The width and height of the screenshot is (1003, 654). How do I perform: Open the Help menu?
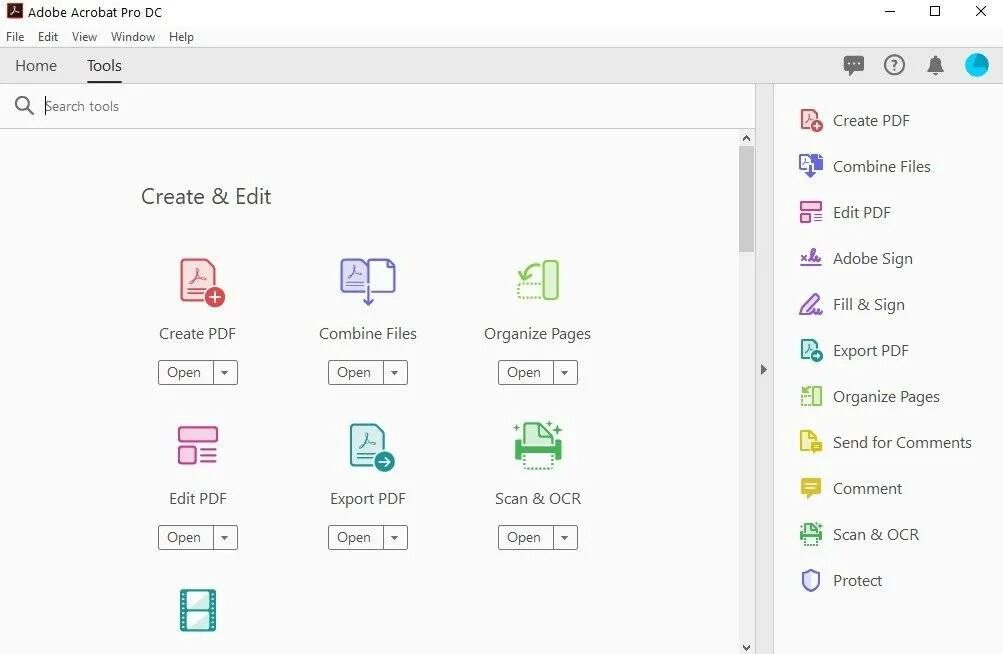pos(181,36)
